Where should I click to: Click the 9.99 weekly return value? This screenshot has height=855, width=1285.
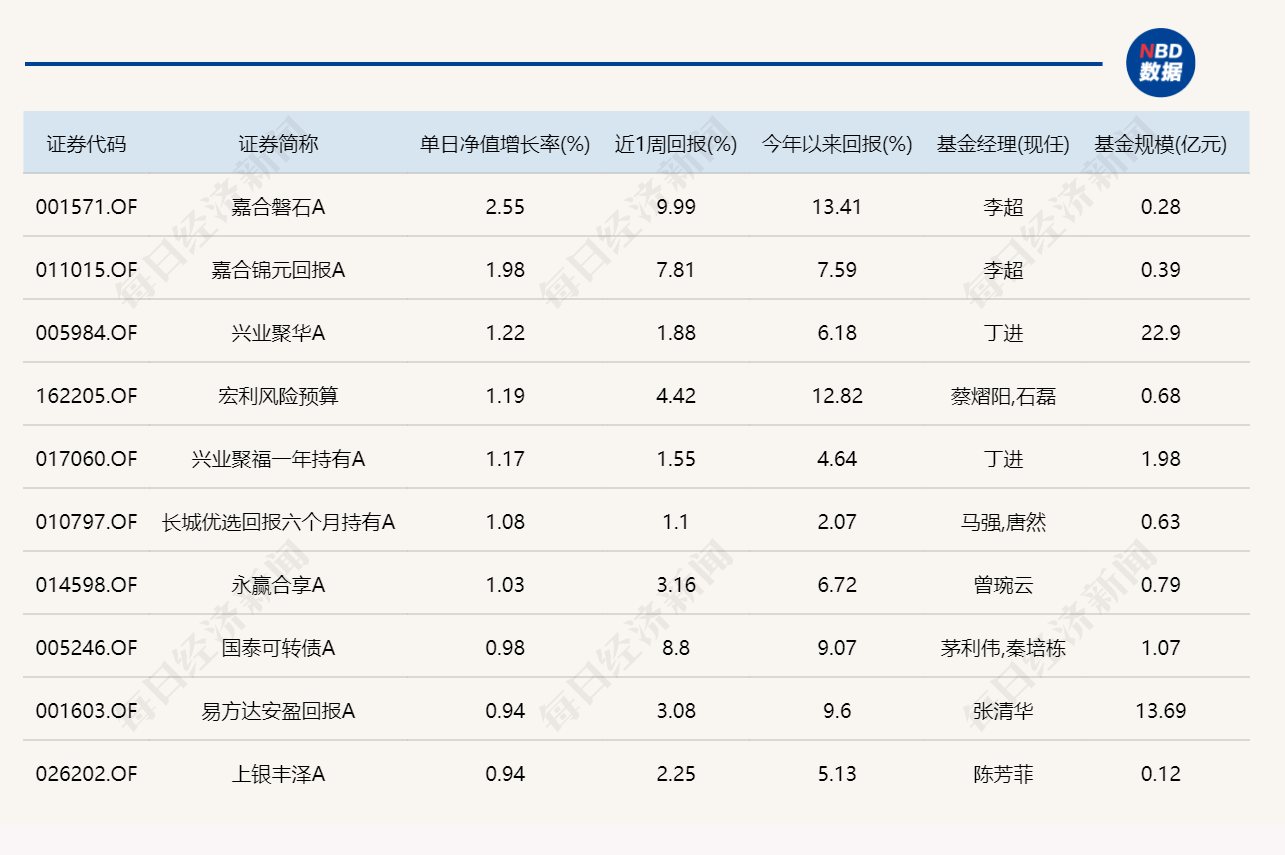[675, 206]
